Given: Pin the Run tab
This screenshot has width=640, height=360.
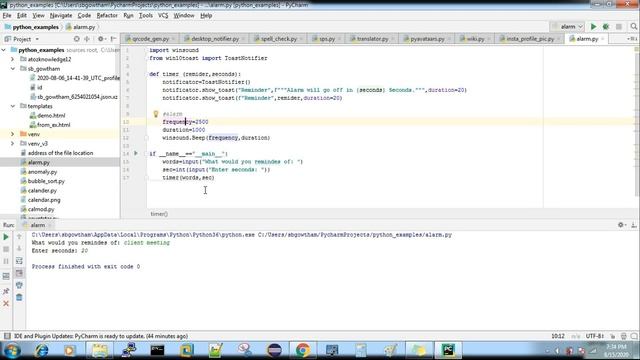Looking at the screenshot, I should [6, 291].
